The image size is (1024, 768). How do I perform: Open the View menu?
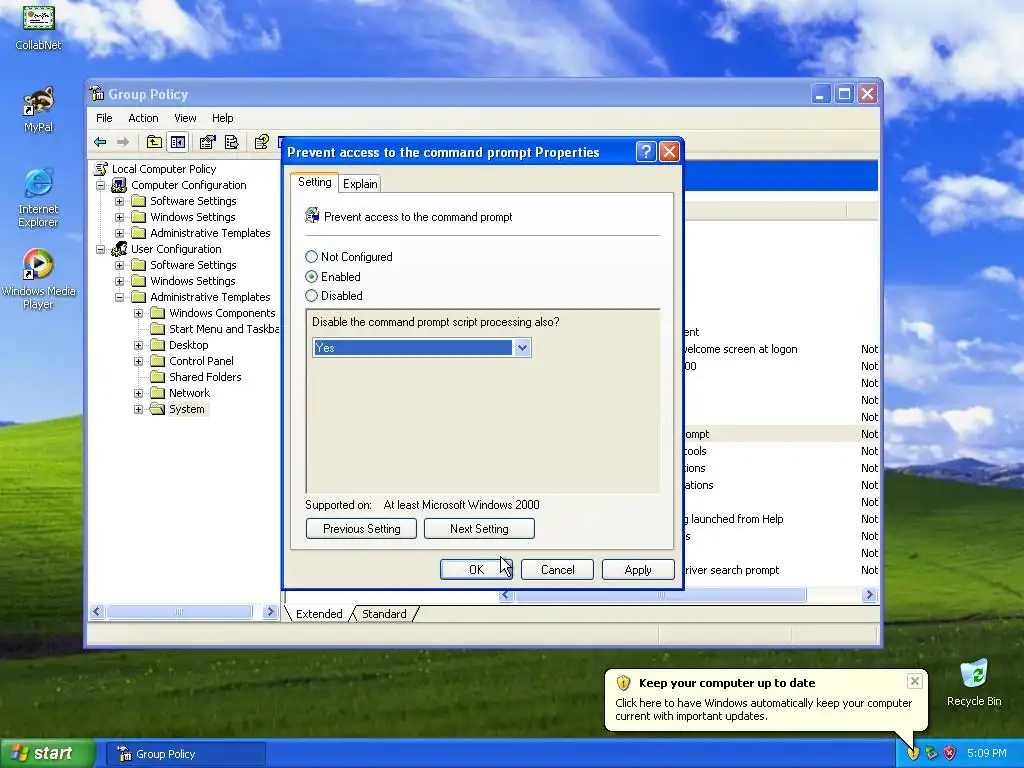(x=185, y=118)
